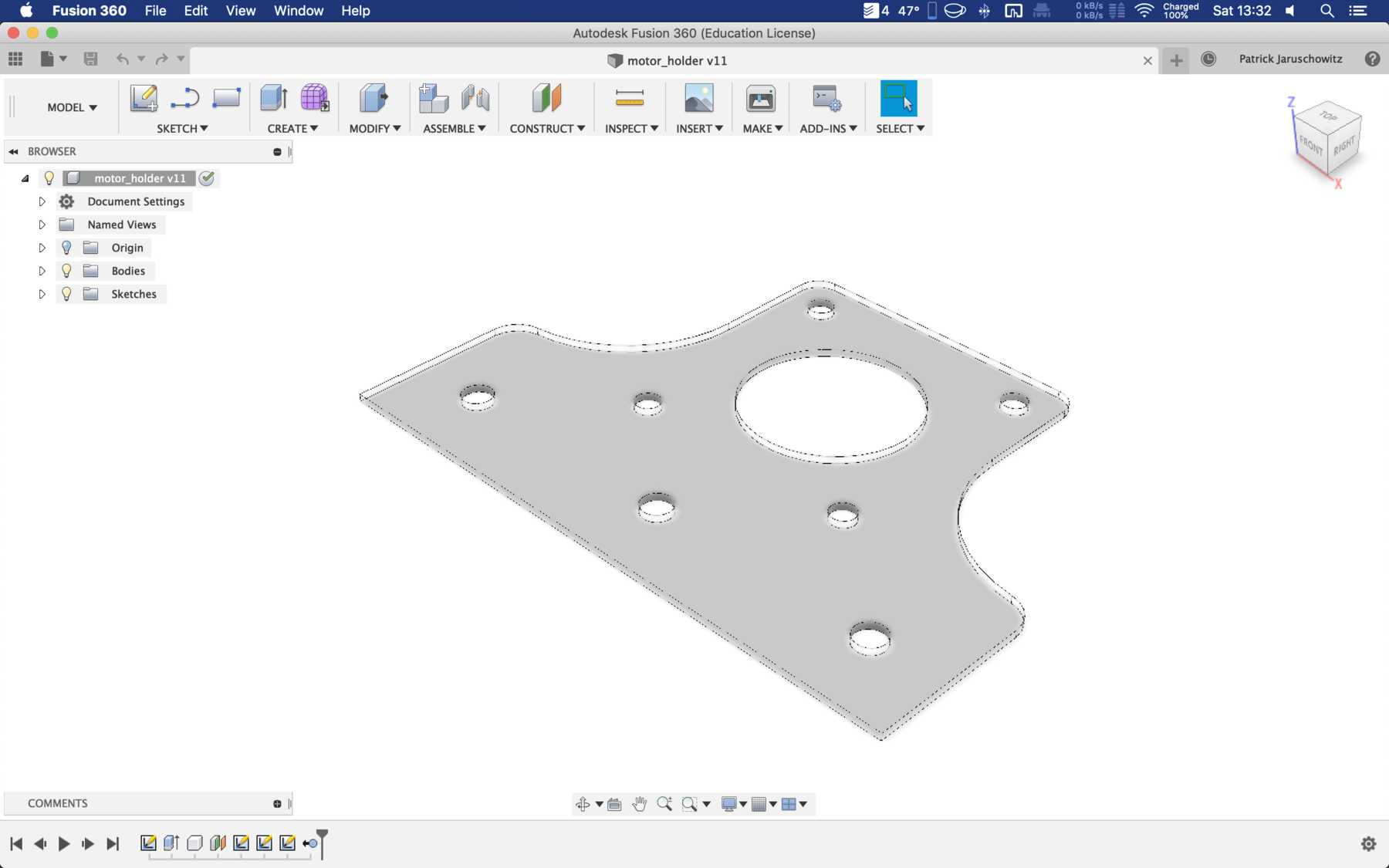Expand the Document Settings node
Screen dimensions: 1389x868
[42, 201]
